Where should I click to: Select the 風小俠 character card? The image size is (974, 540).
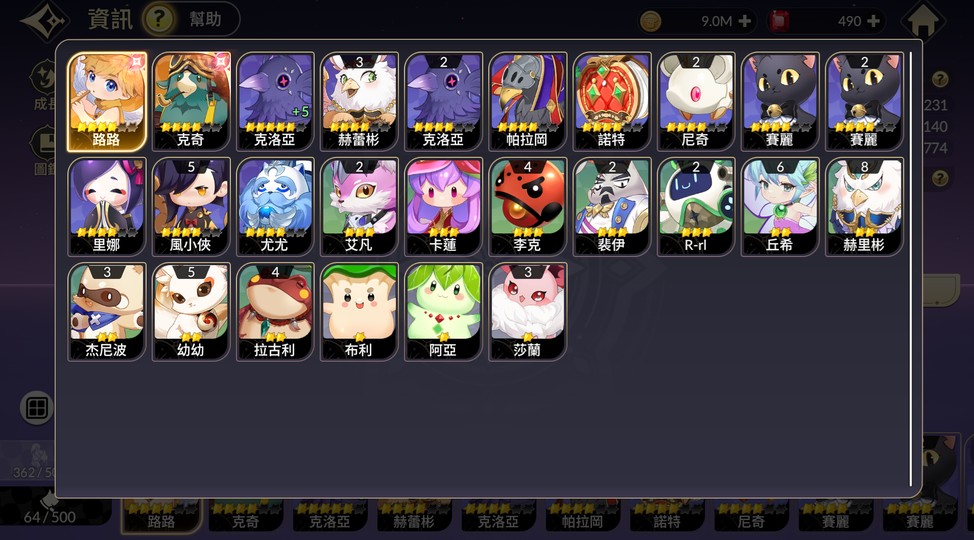click(x=191, y=207)
